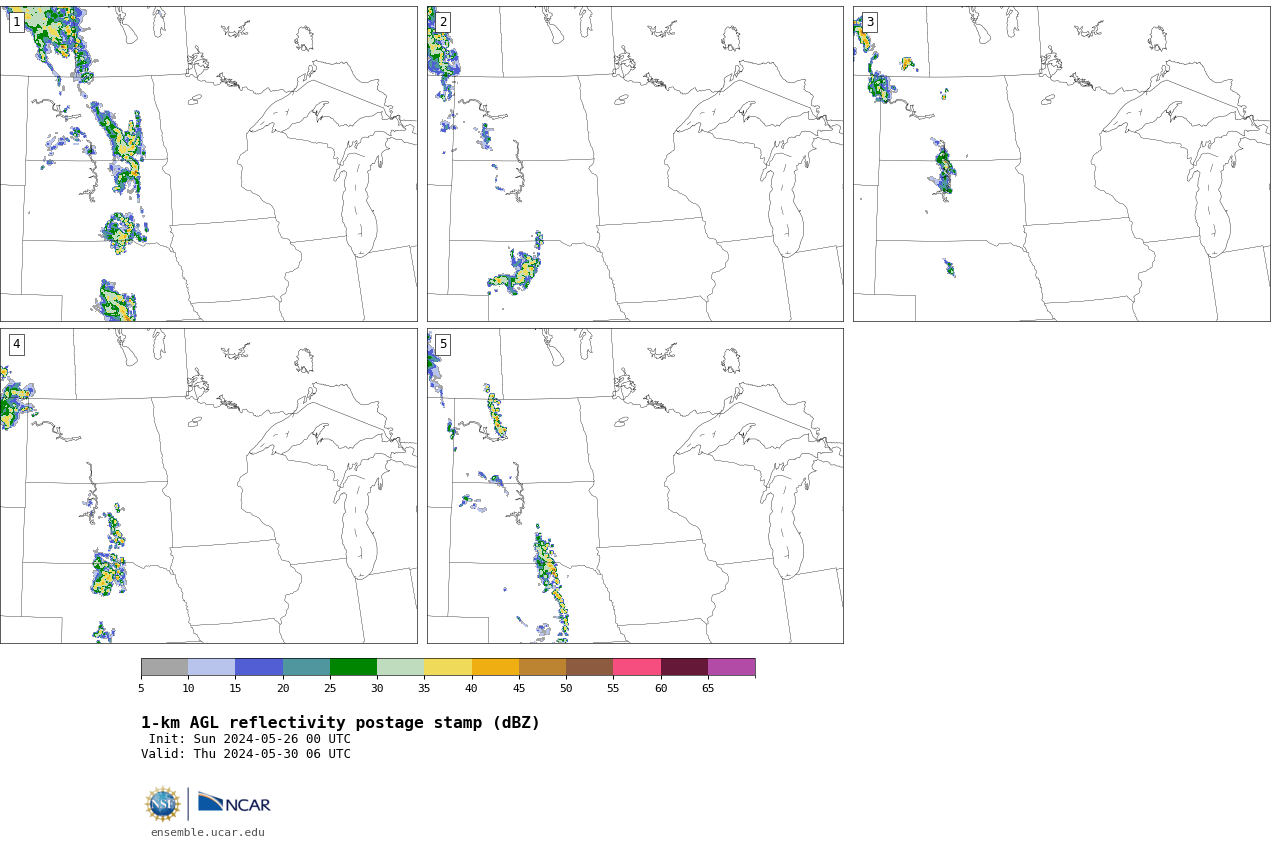The height and width of the screenshot is (844, 1280).
Task: Click the panel number label 3
Action: [869, 22]
